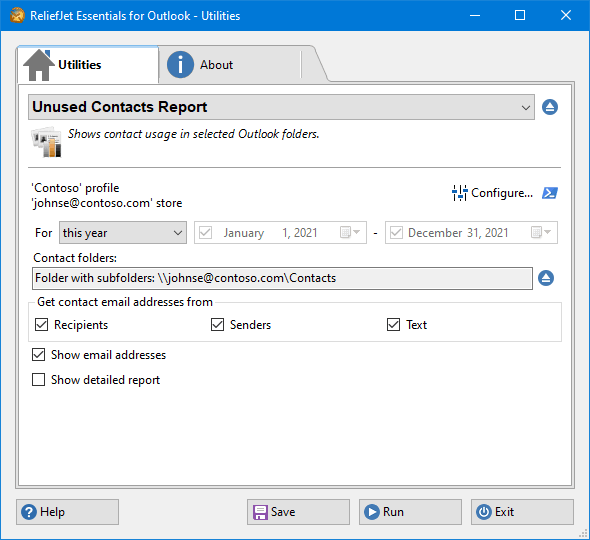Uncheck the Recipients checkbox
The height and width of the screenshot is (540, 590).
(41, 324)
